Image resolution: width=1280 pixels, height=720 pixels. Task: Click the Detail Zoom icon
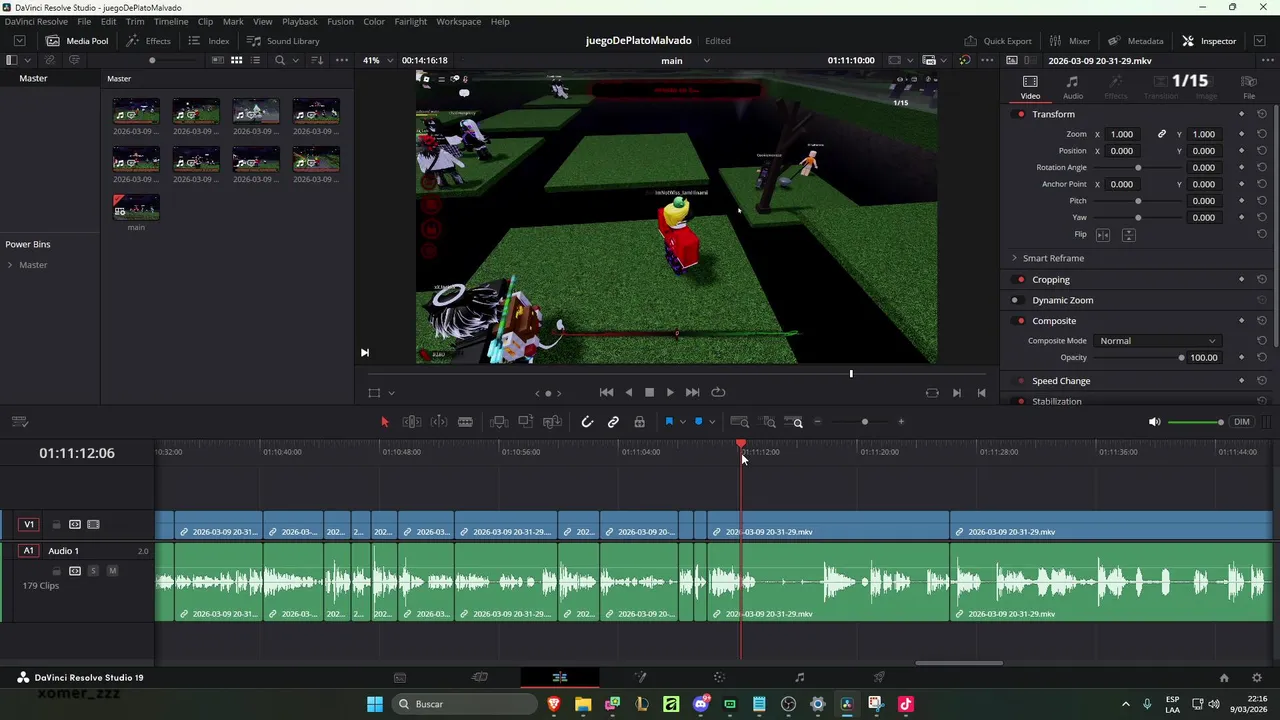pos(769,422)
